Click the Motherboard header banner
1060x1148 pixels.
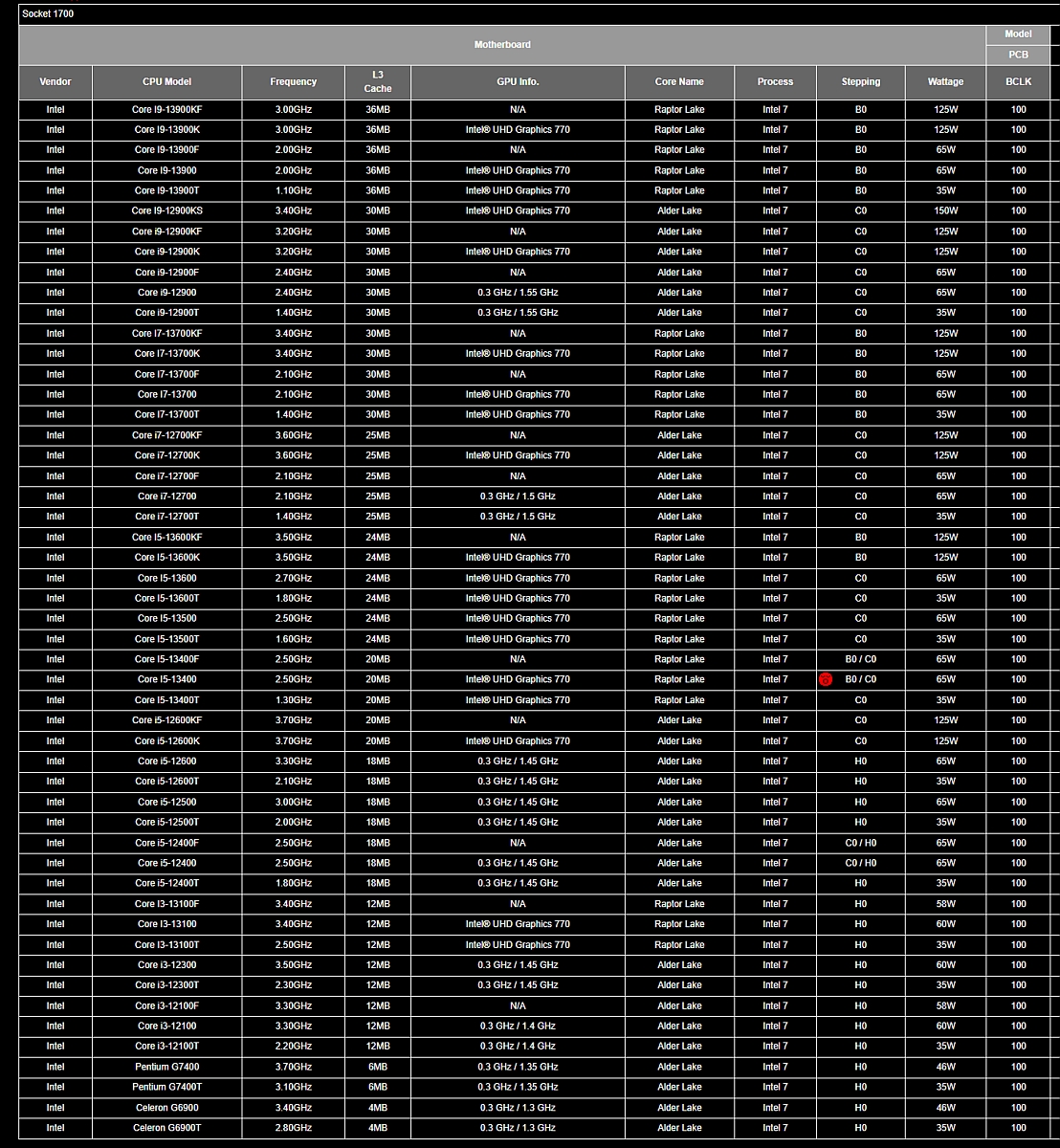[x=502, y=45]
